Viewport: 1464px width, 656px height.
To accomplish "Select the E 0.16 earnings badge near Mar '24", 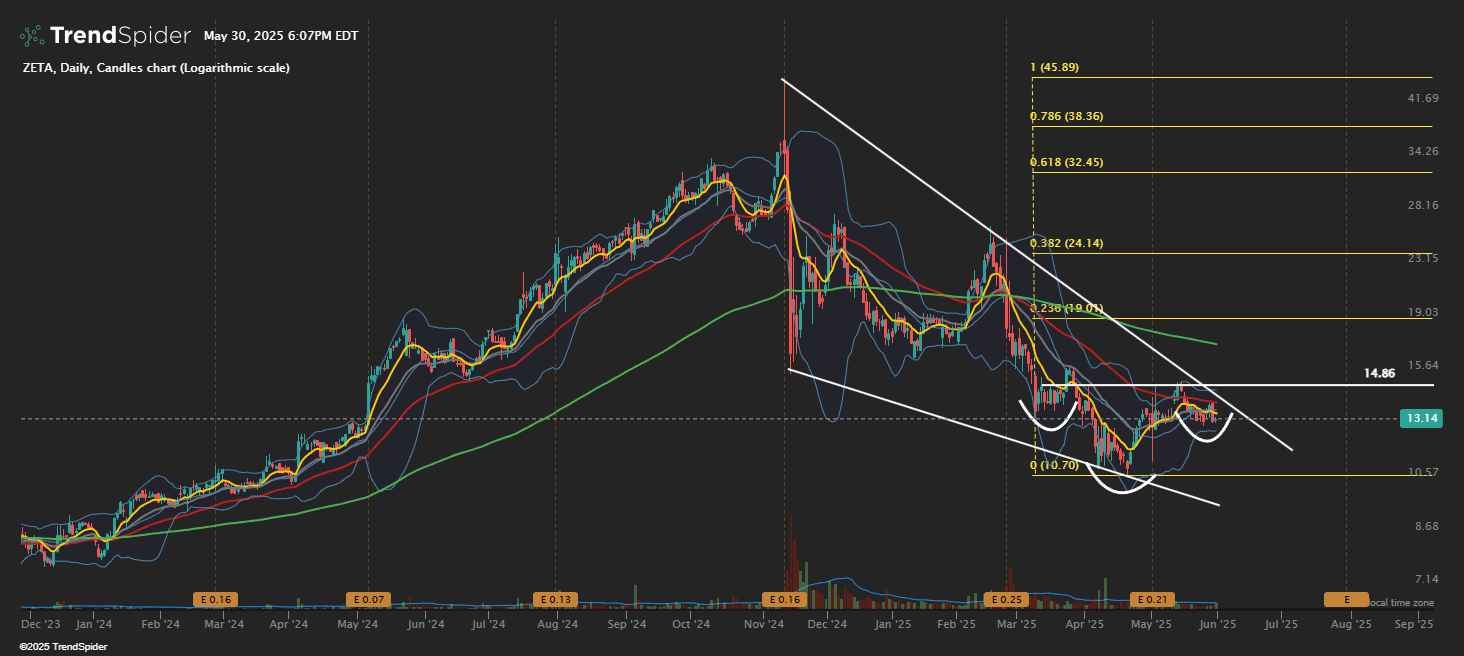I will [x=216, y=598].
